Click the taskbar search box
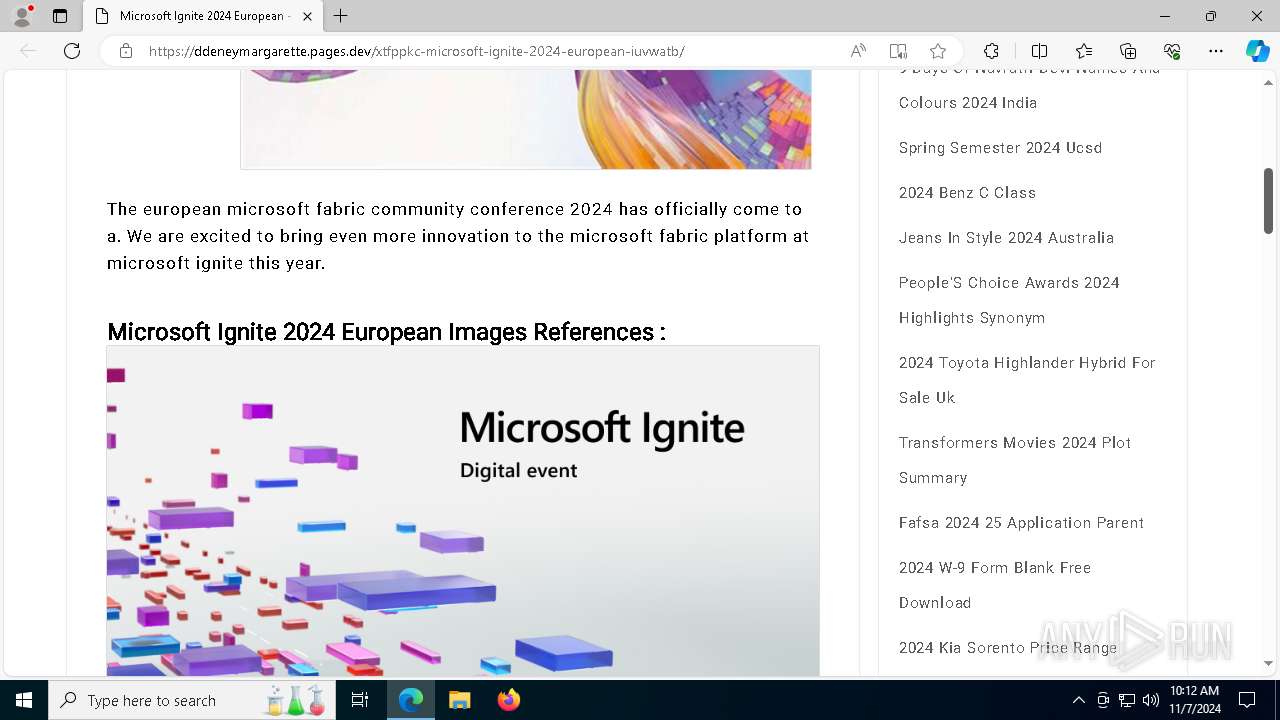 (190, 700)
